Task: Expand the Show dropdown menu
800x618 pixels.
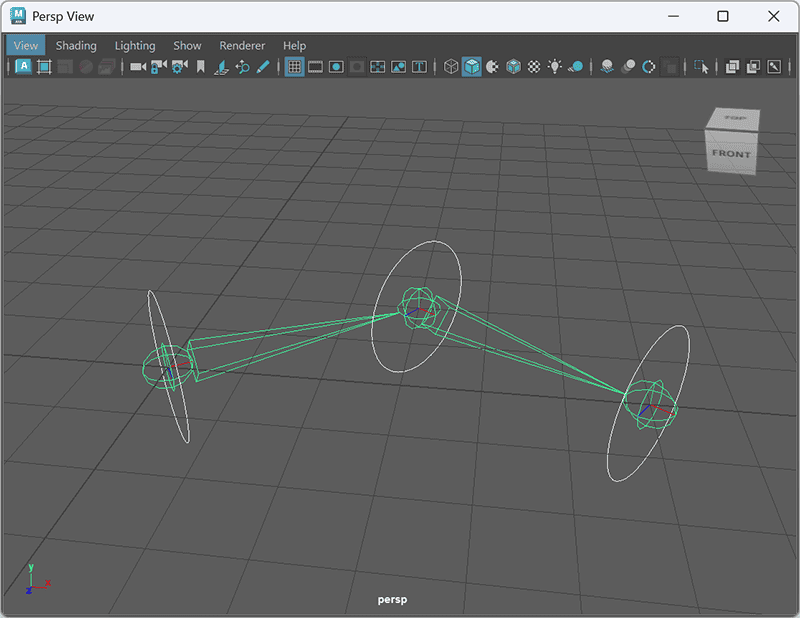Action: (x=187, y=45)
